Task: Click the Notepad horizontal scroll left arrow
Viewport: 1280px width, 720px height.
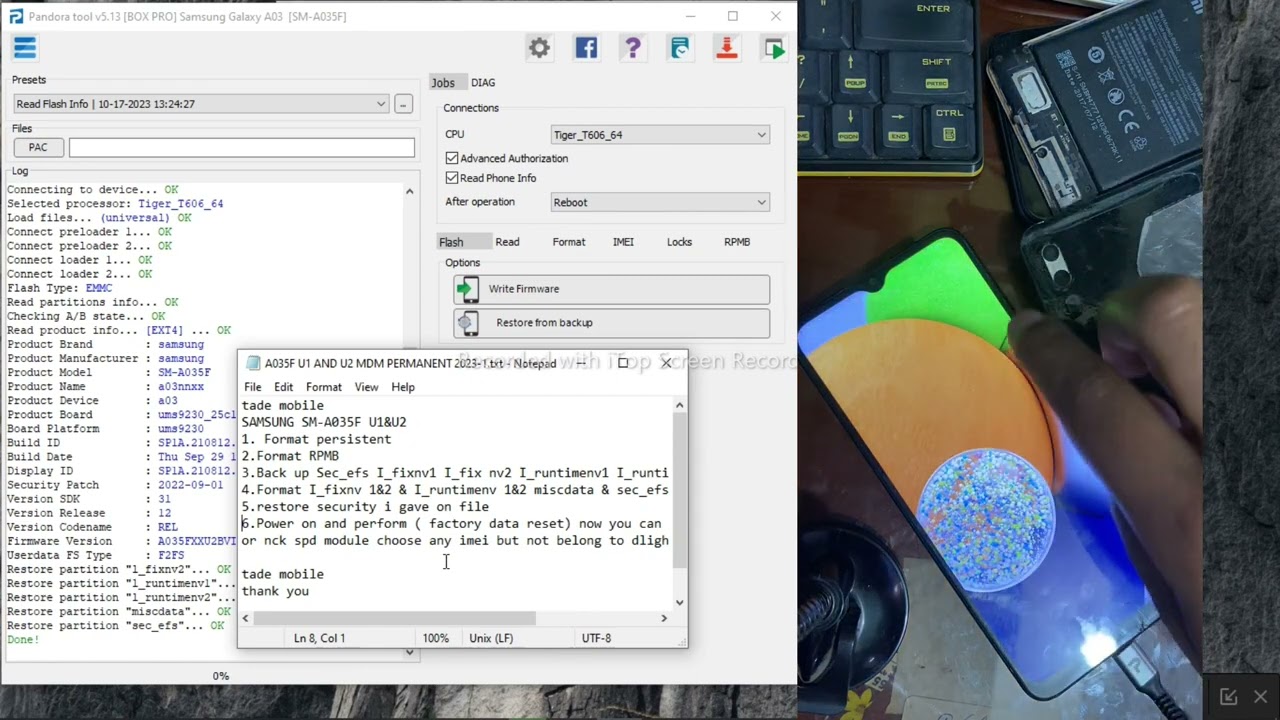Action: click(246, 618)
